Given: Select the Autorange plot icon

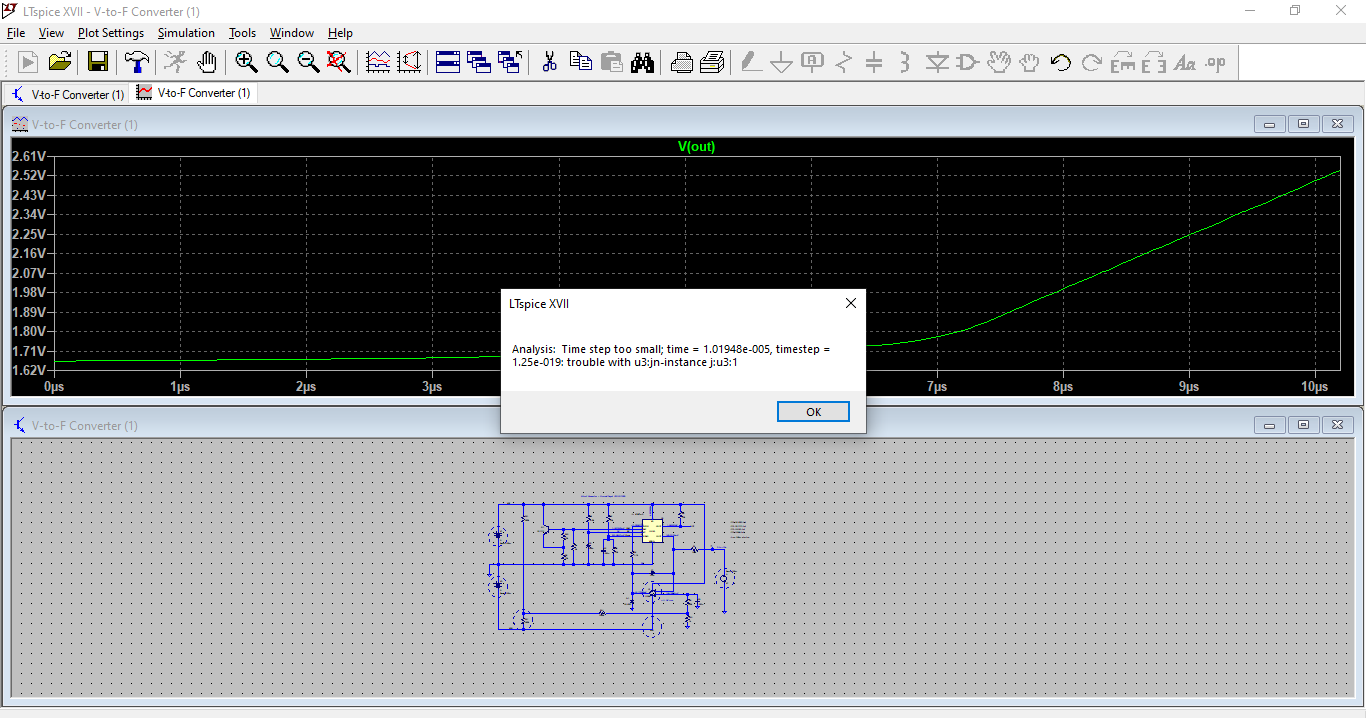Looking at the screenshot, I should [378, 62].
